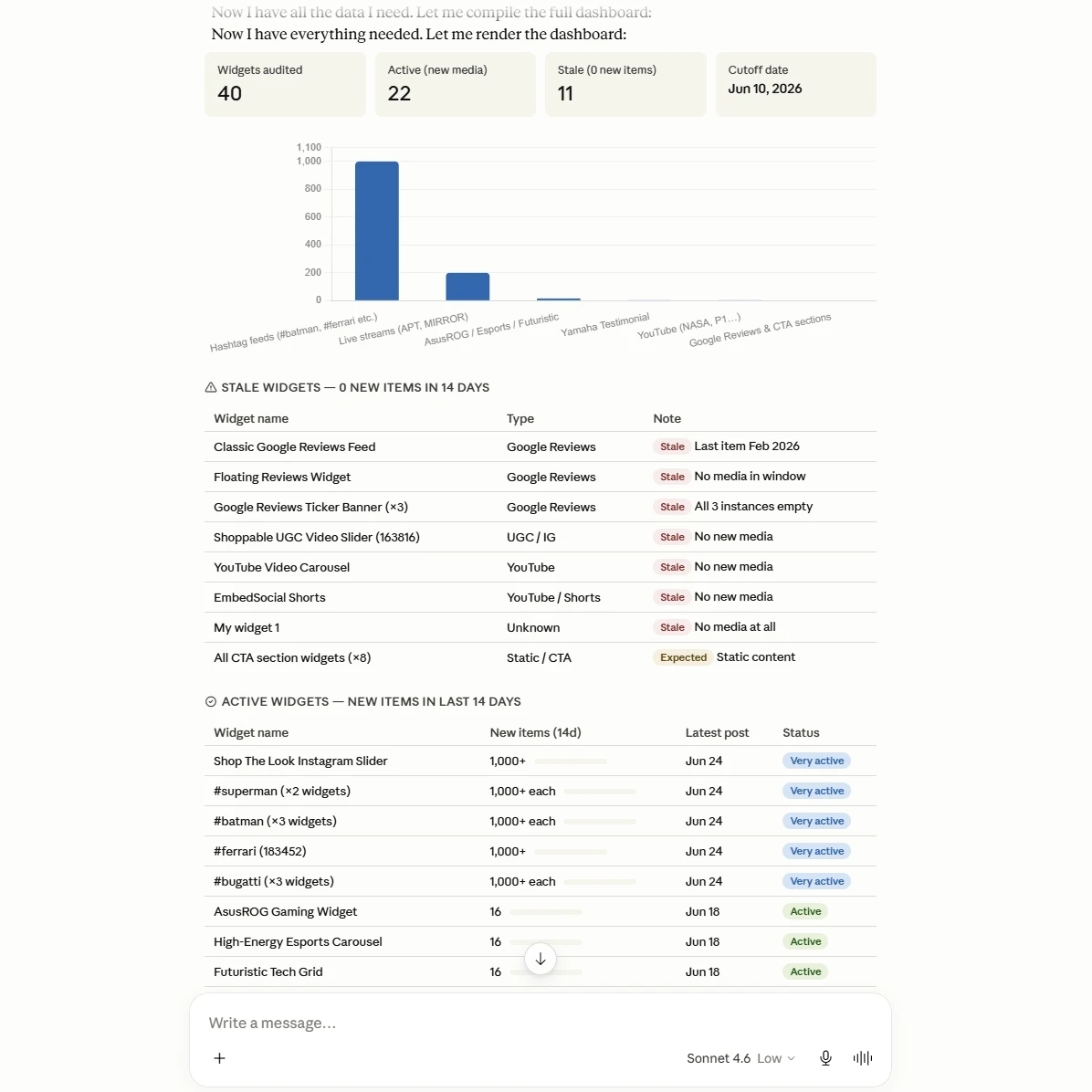Click the tall Hashtag feeds chart bar
The width and height of the screenshot is (1092, 1092).
(x=377, y=230)
